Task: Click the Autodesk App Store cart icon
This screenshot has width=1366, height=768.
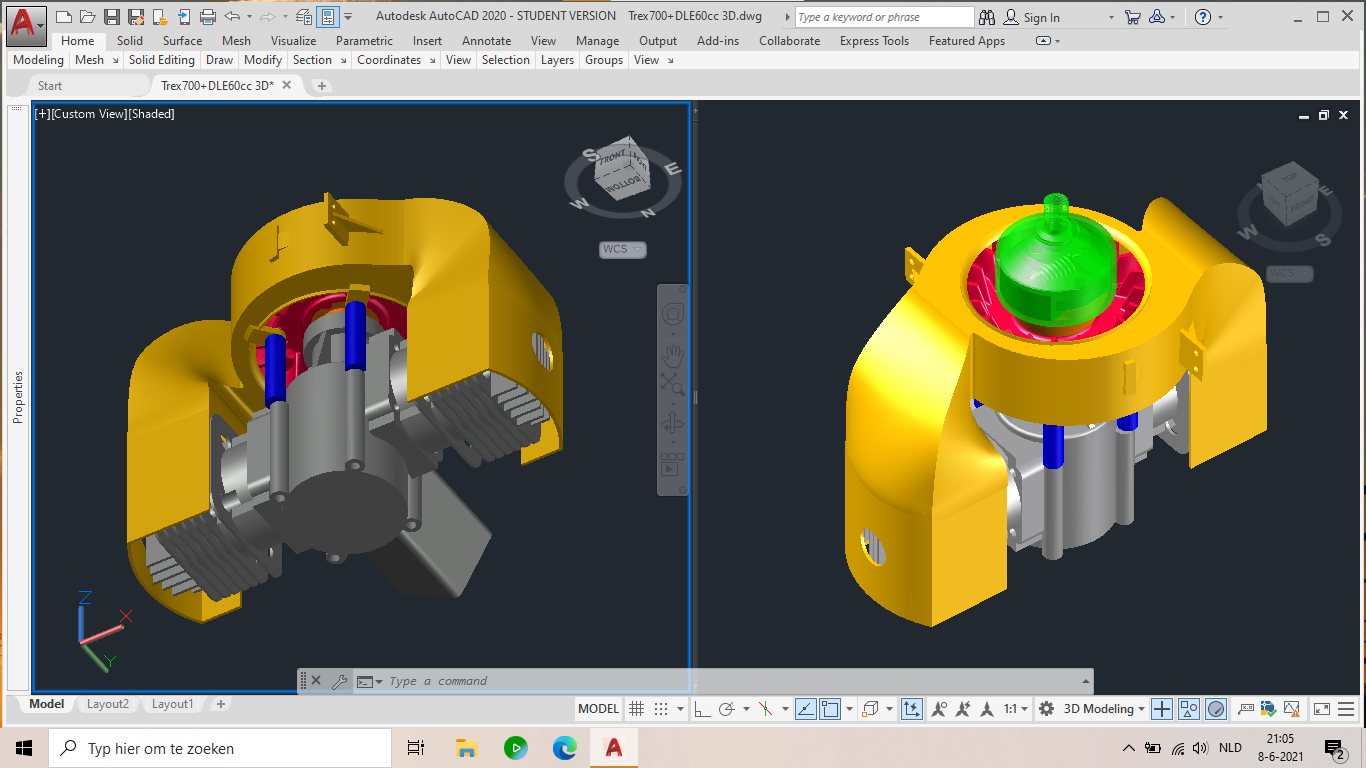Action: point(1132,17)
